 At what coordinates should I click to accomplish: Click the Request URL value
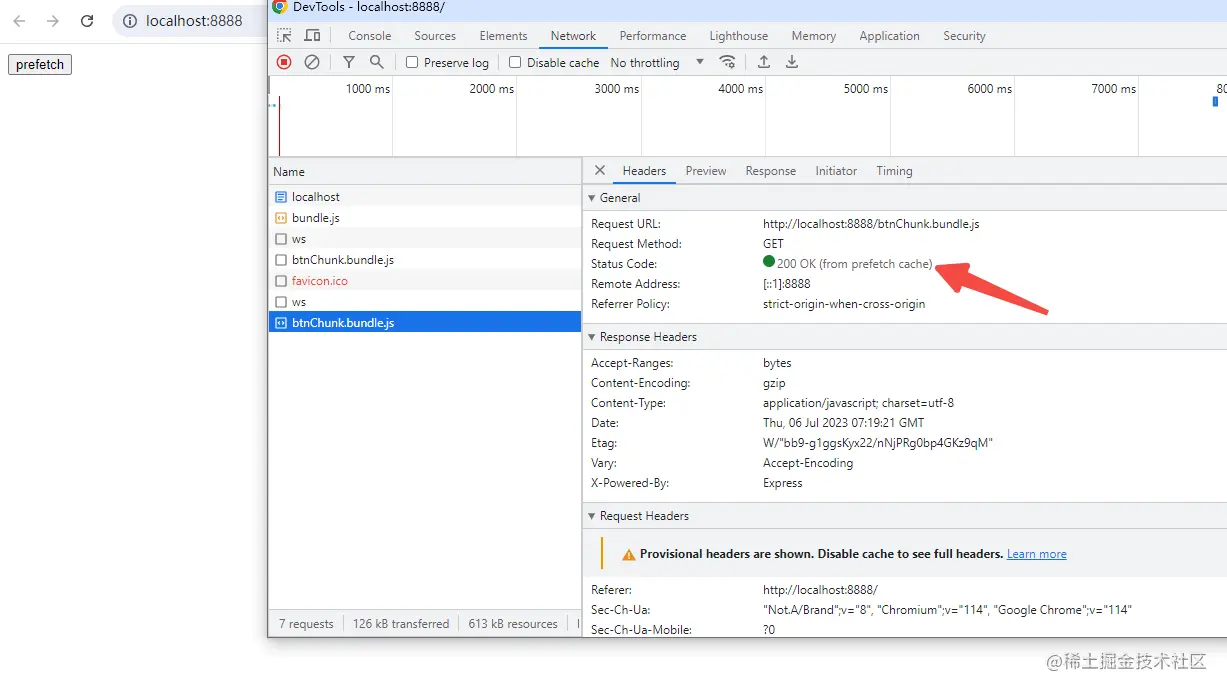click(x=871, y=224)
